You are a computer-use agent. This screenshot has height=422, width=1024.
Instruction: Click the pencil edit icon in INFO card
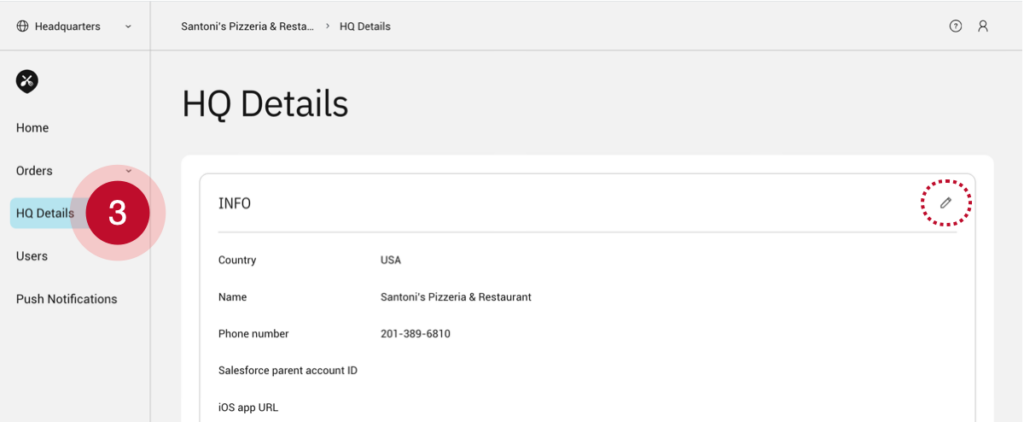[x=945, y=203]
